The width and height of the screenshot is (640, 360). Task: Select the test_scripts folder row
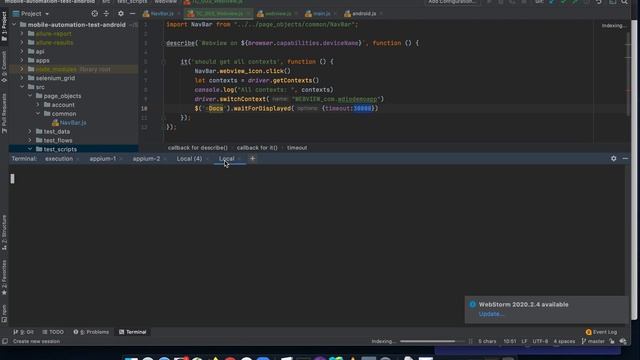click(74, 149)
